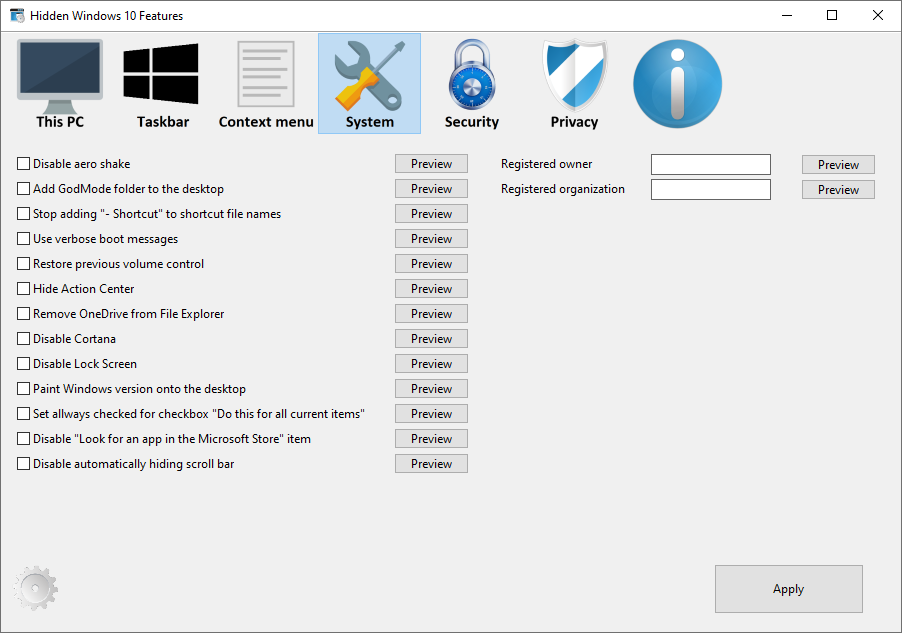The height and width of the screenshot is (633, 902).
Task: Preview the Registered owner setting
Action: [x=838, y=165]
